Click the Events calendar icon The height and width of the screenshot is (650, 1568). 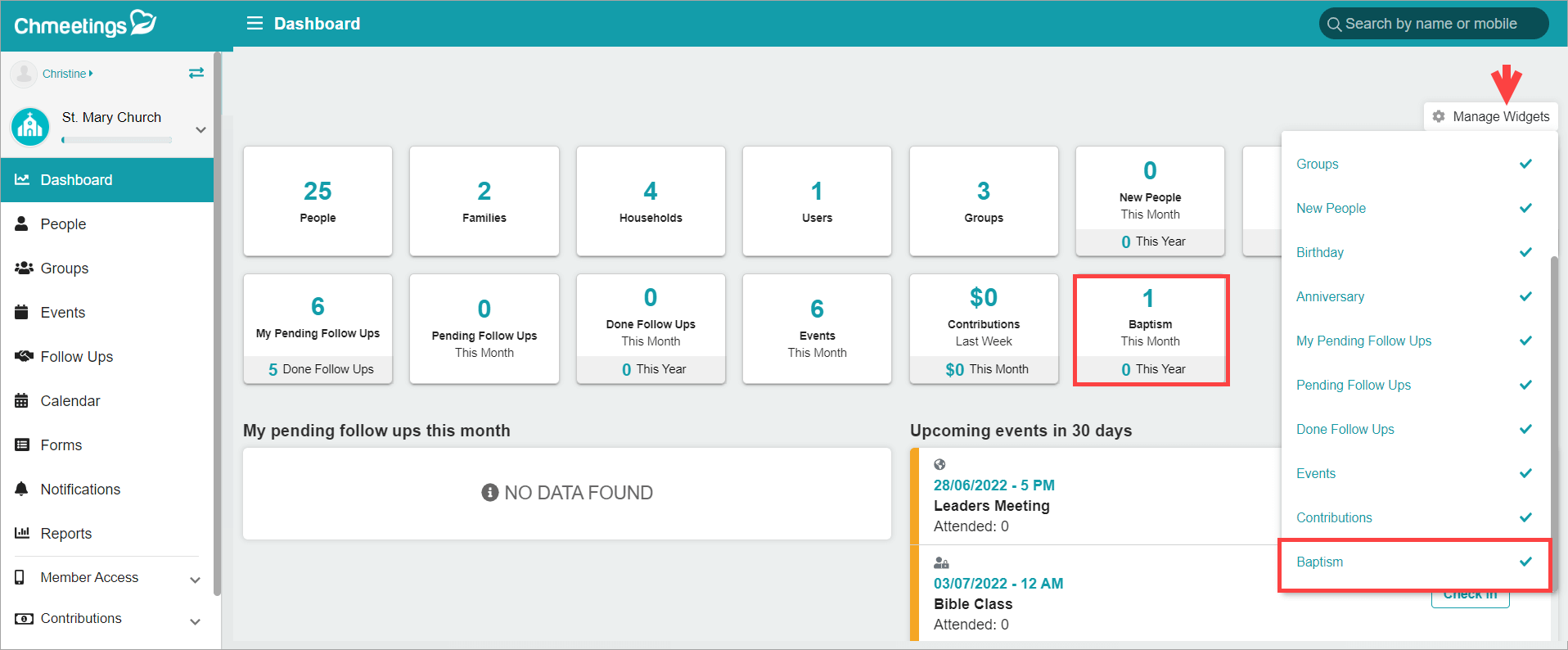point(22,312)
